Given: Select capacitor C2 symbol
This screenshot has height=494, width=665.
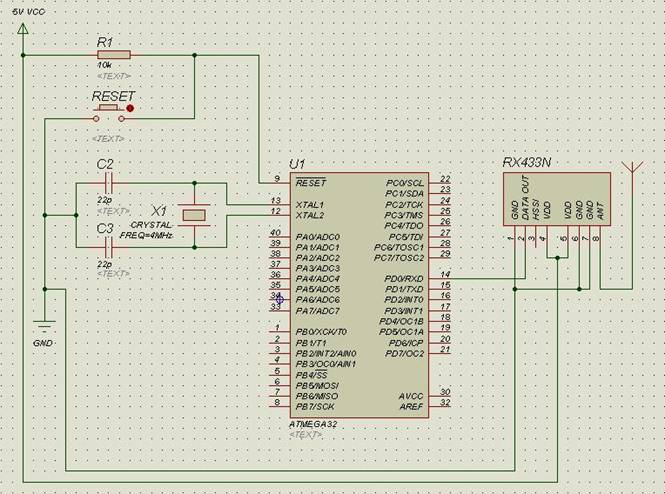Looking at the screenshot, I should point(107,183).
